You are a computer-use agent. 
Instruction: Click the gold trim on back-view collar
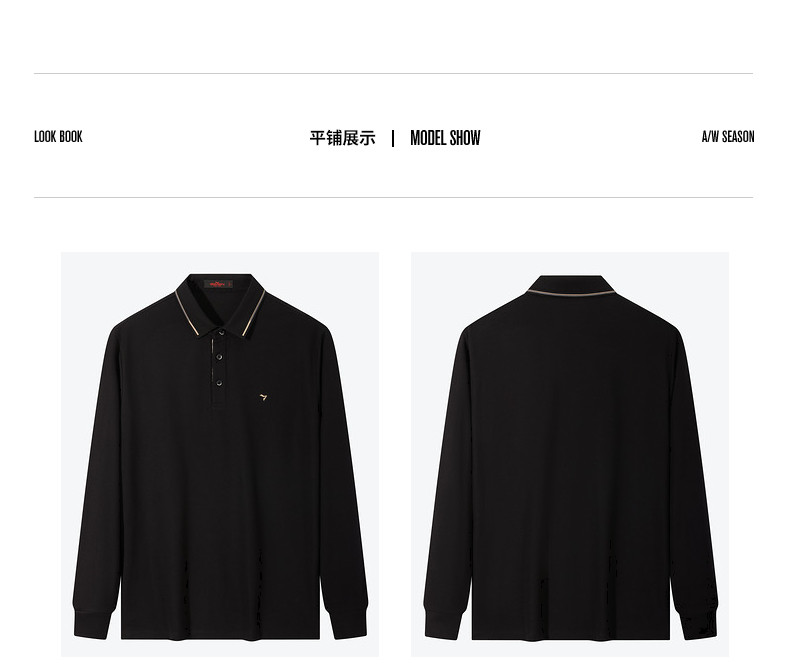[571, 293]
